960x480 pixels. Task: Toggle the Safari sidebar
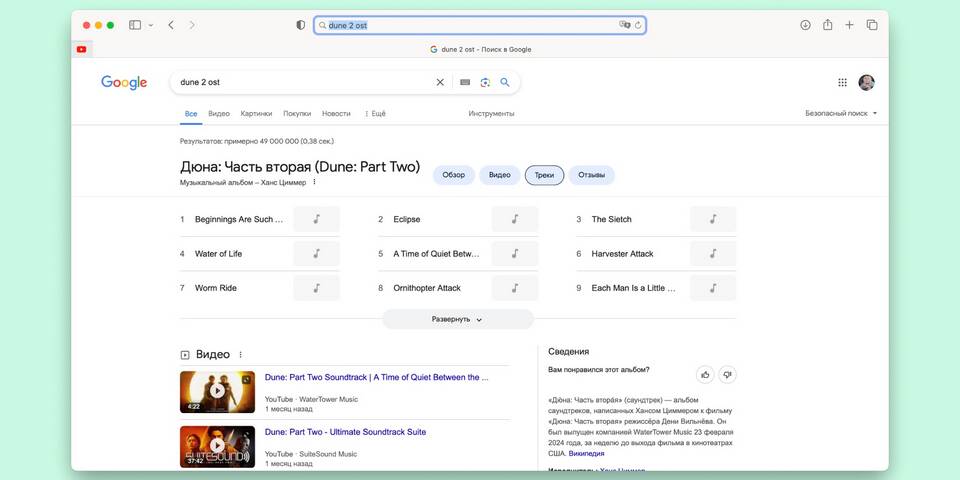[x=135, y=25]
